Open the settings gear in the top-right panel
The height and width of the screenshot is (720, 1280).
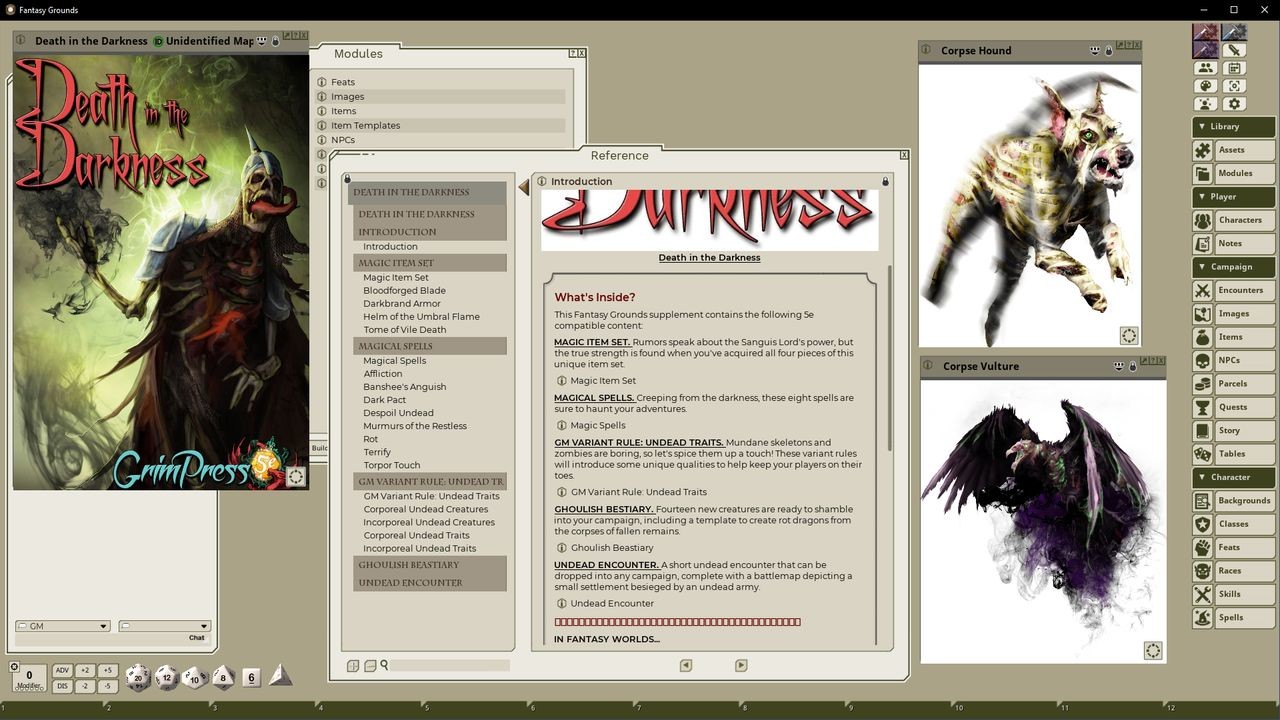coord(1234,103)
